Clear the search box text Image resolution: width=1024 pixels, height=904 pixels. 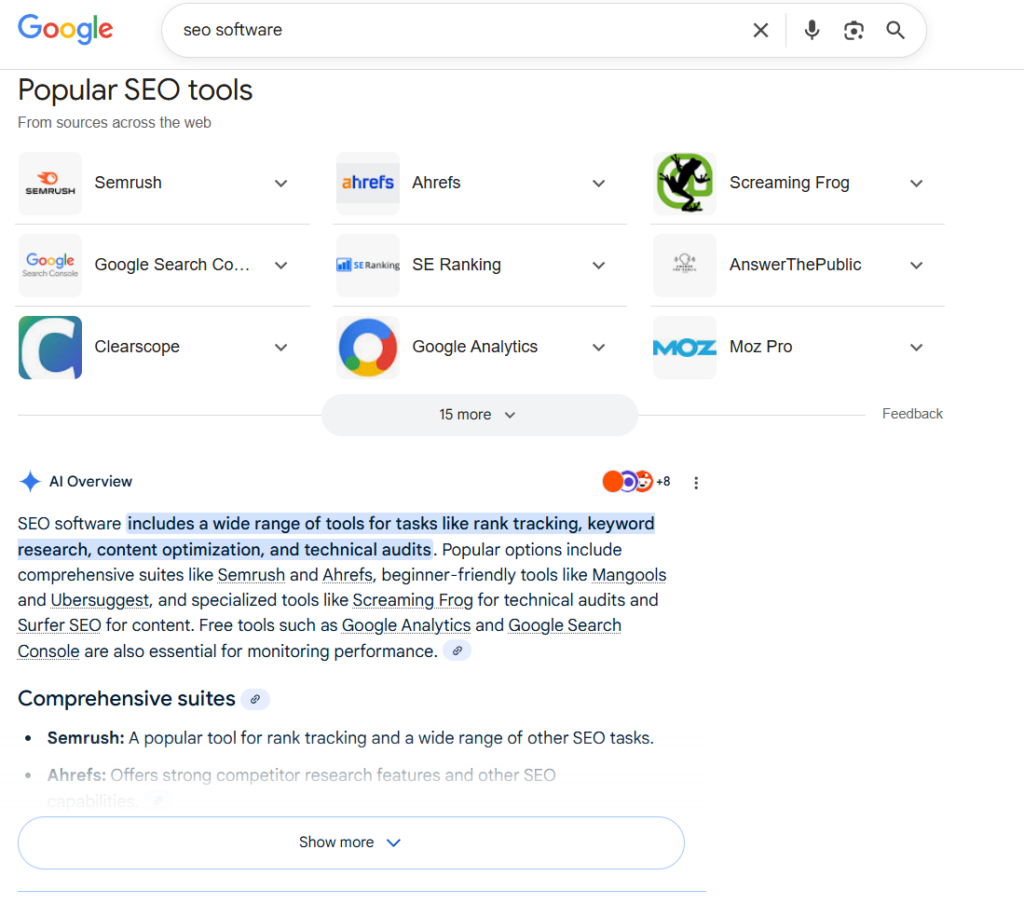760,30
